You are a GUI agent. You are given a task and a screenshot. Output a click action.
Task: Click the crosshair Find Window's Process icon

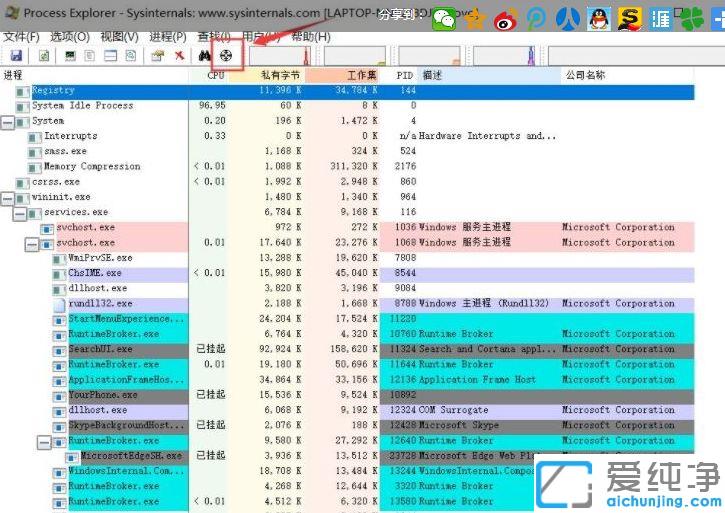(226, 56)
